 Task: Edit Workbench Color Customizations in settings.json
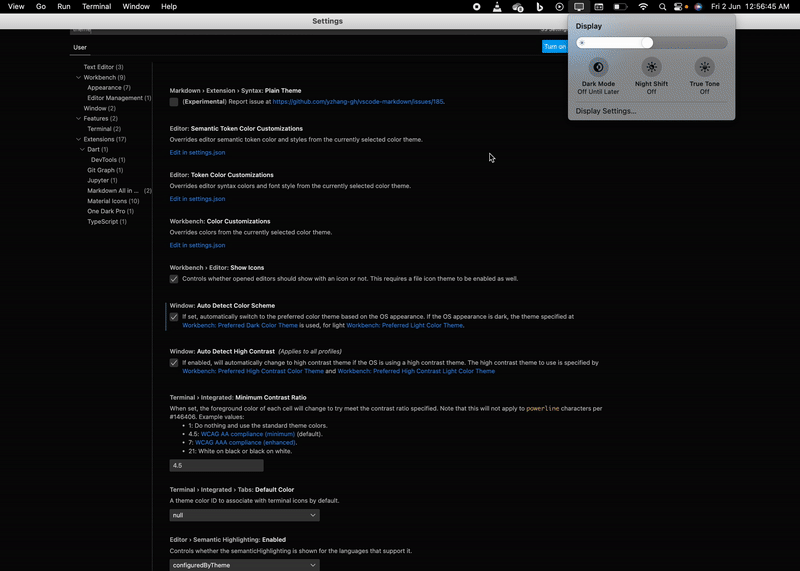(x=197, y=245)
